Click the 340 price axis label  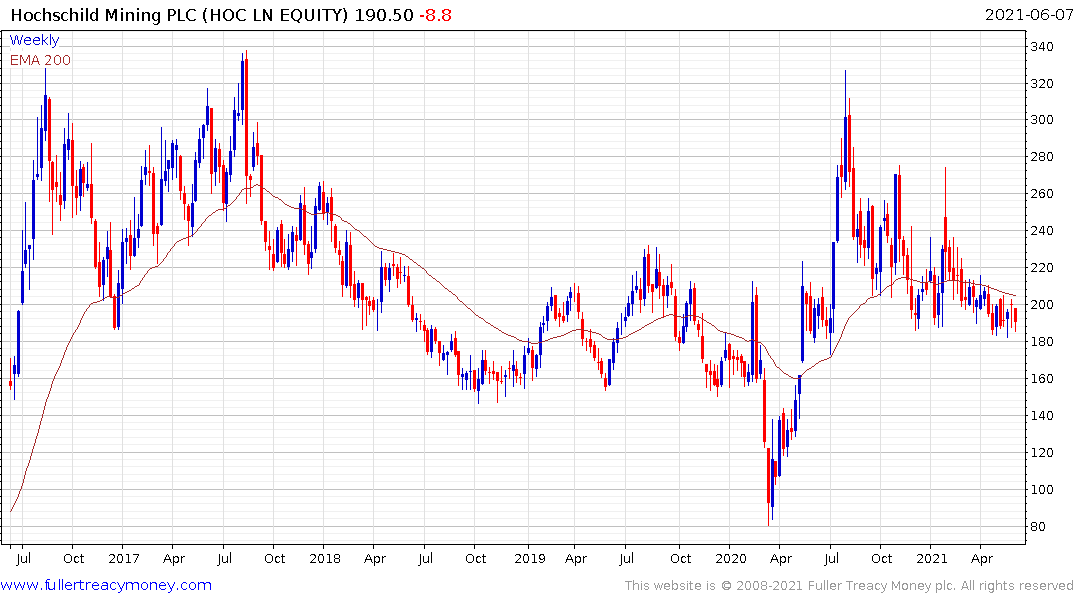coord(1042,47)
